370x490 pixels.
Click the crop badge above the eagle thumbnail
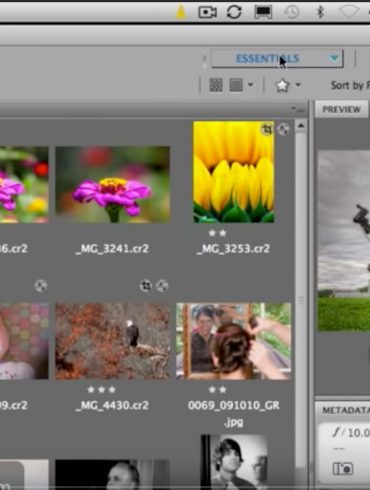tap(146, 286)
